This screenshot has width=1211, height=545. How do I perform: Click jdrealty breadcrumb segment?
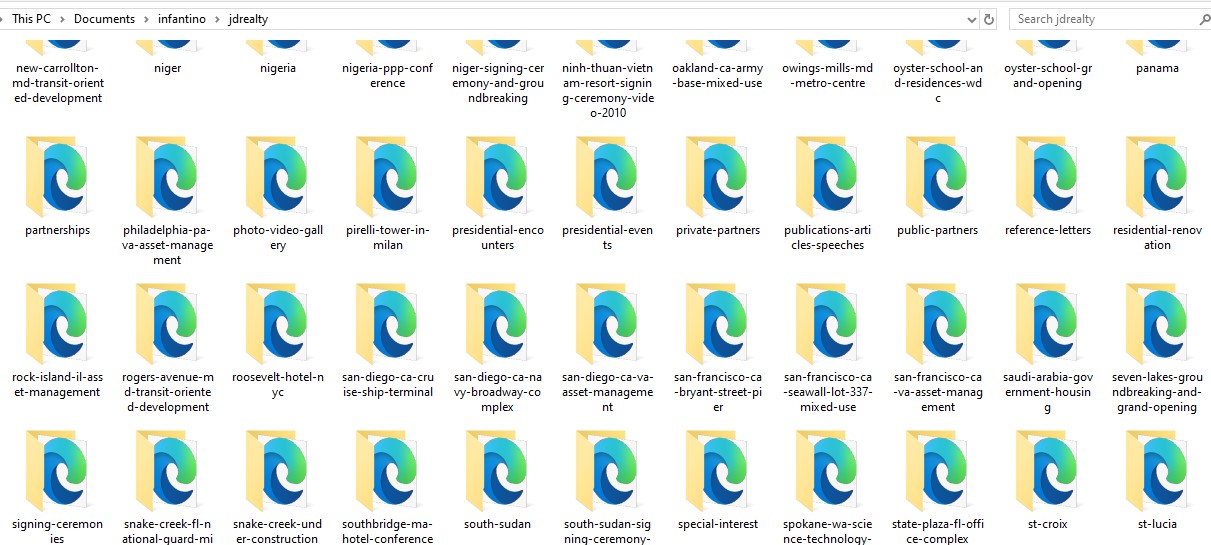tap(247, 19)
